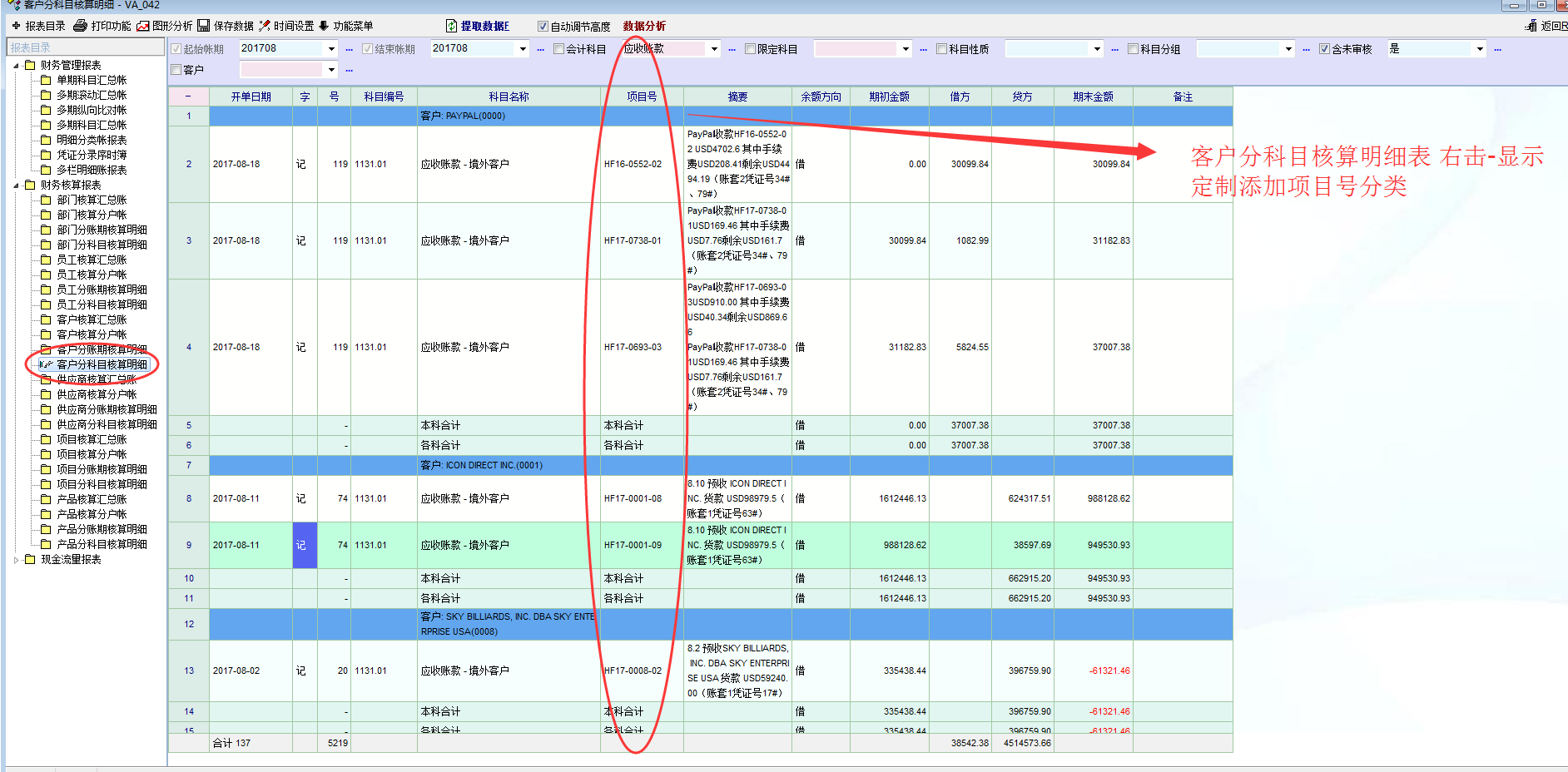Uncheck the 含未审核 checkbox
The height and width of the screenshot is (772, 1568).
click(x=1324, y=49)
